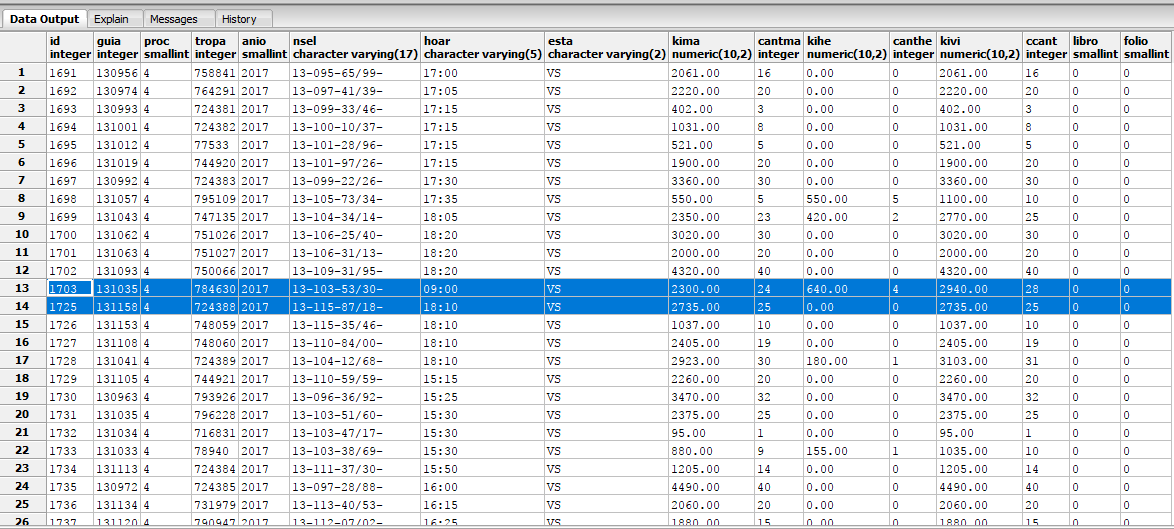The height and width of the screenshot is (529, 1174).
Task: Select the tropa cell with value 758841
Action: 215,73
